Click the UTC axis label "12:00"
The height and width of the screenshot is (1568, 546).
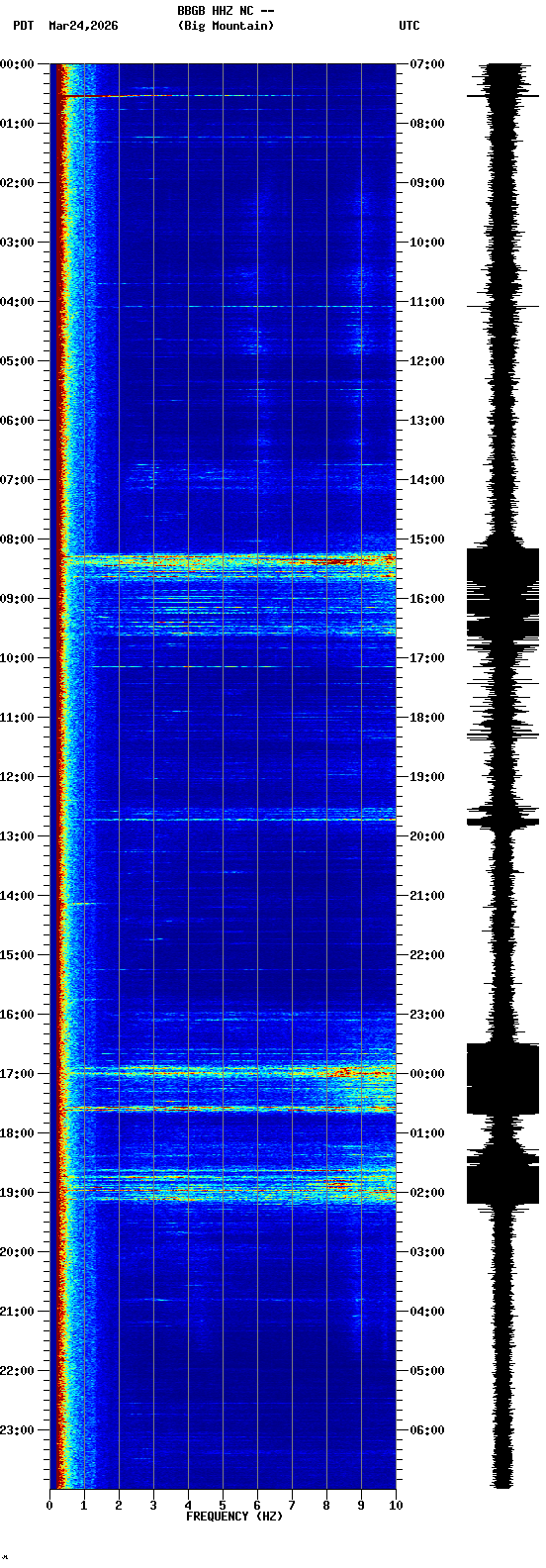426,361
